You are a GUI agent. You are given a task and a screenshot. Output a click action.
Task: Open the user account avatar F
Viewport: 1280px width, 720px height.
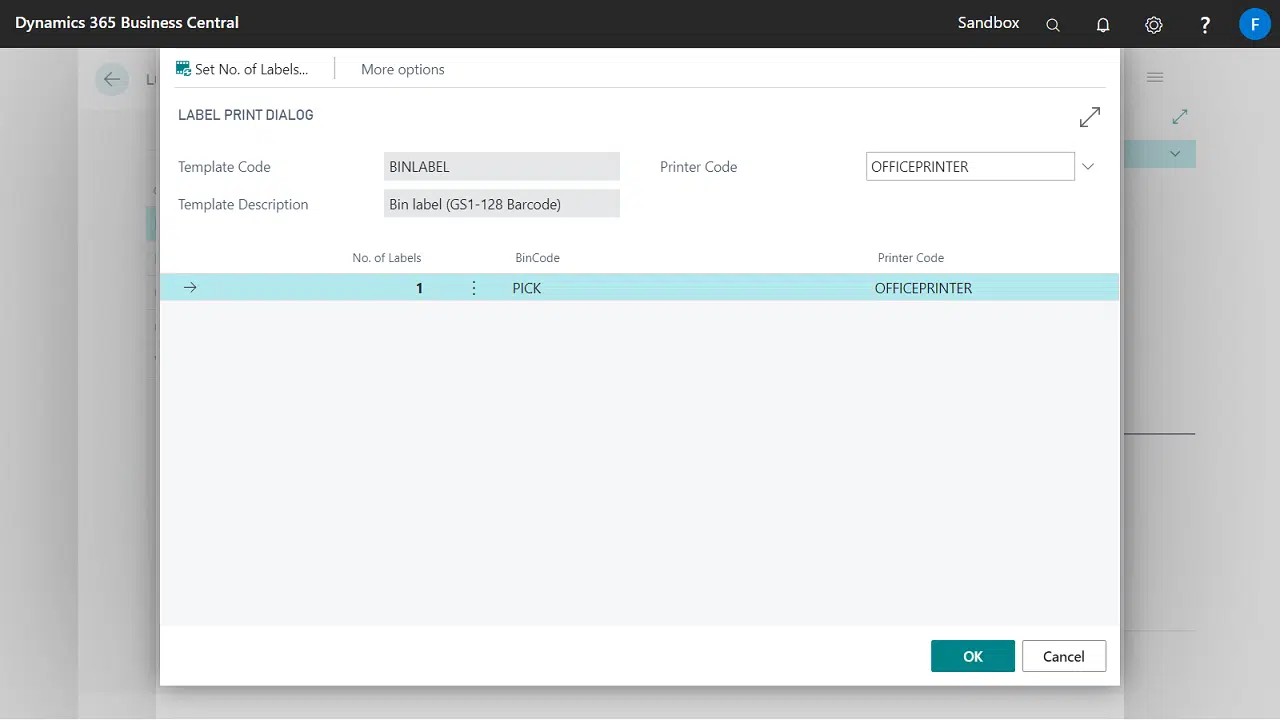coord(1254,24)
